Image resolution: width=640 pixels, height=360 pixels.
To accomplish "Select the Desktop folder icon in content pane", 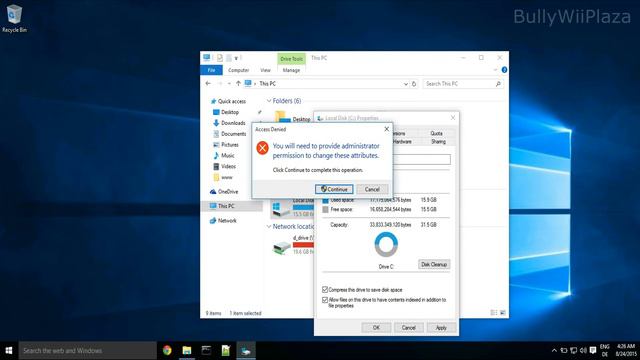I will [282, 117].
